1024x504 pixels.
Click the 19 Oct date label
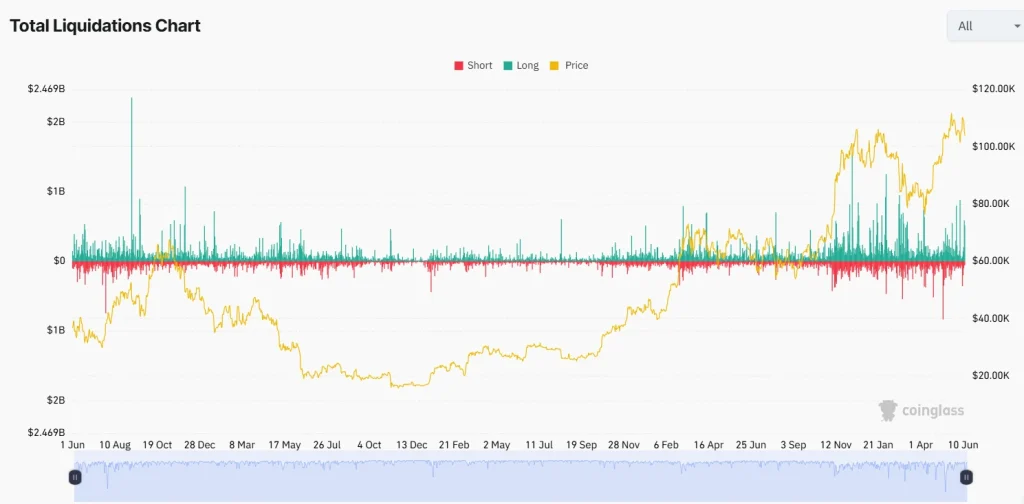coord(157,445)
